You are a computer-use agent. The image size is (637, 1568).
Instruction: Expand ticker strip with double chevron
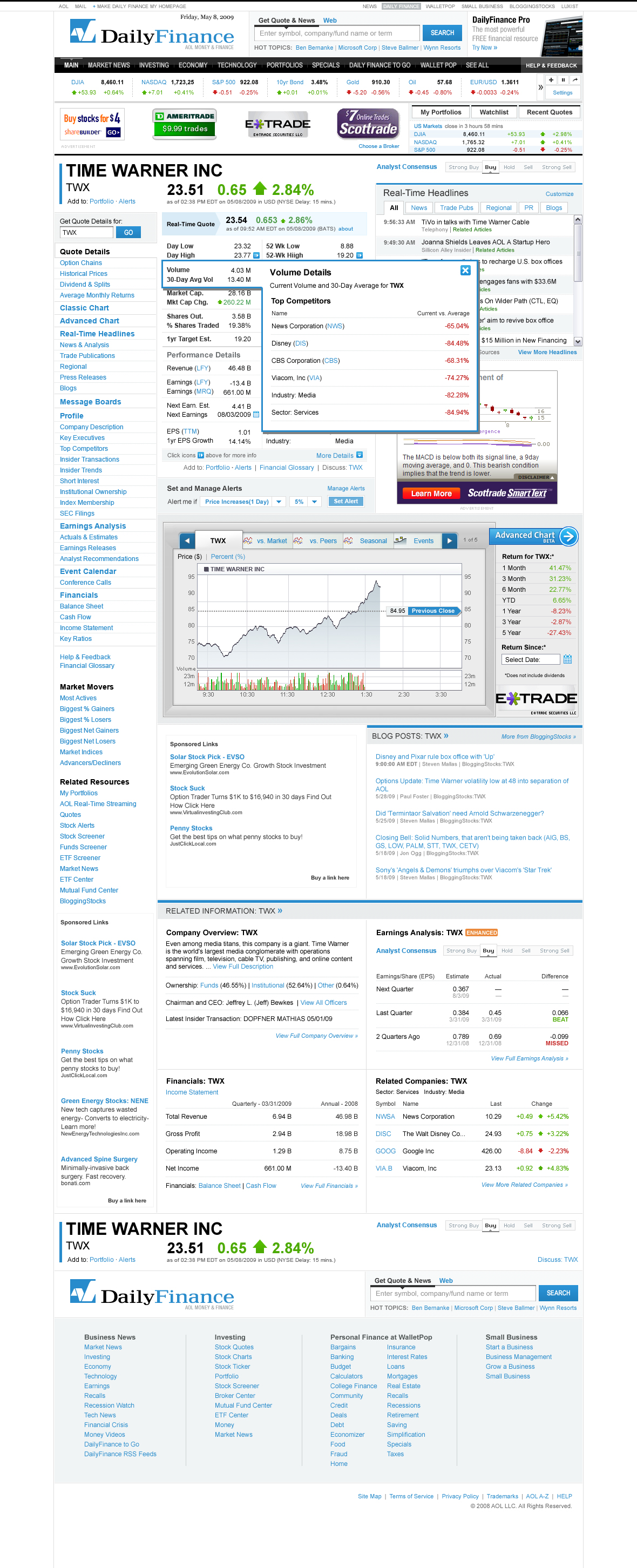tap(540, 87)
